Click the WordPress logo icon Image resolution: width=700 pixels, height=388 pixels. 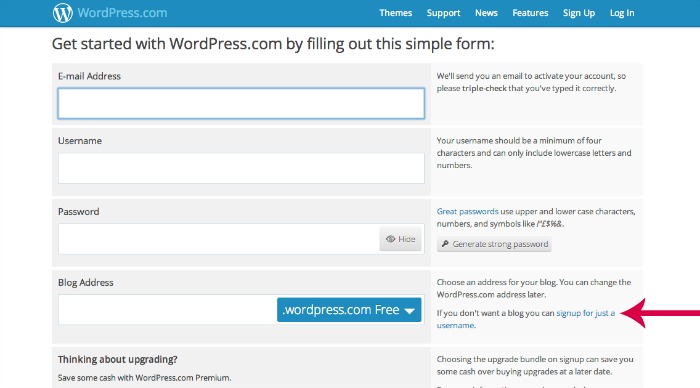pos(62,13)
